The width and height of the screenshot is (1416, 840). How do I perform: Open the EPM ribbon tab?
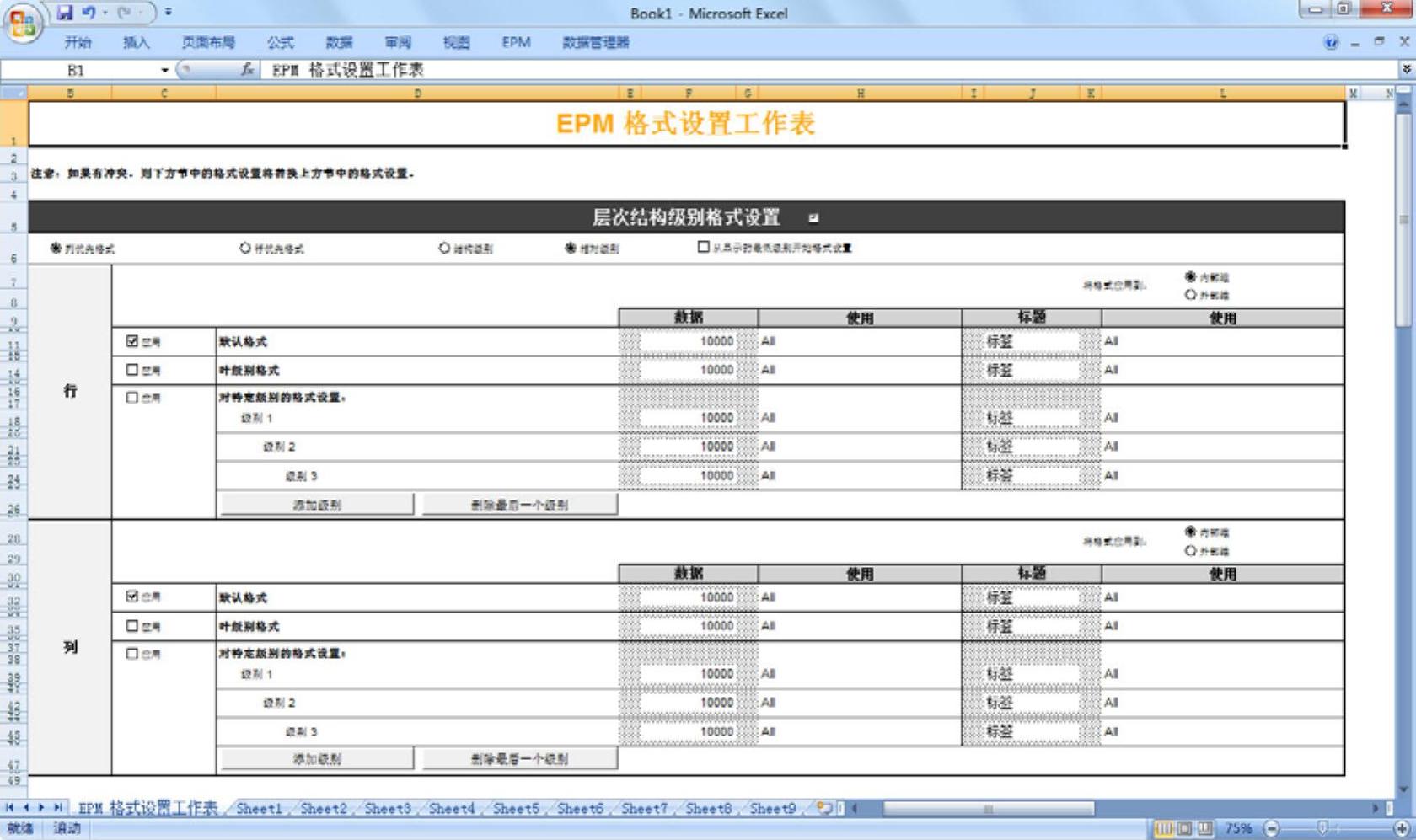[x=516, y=42]
